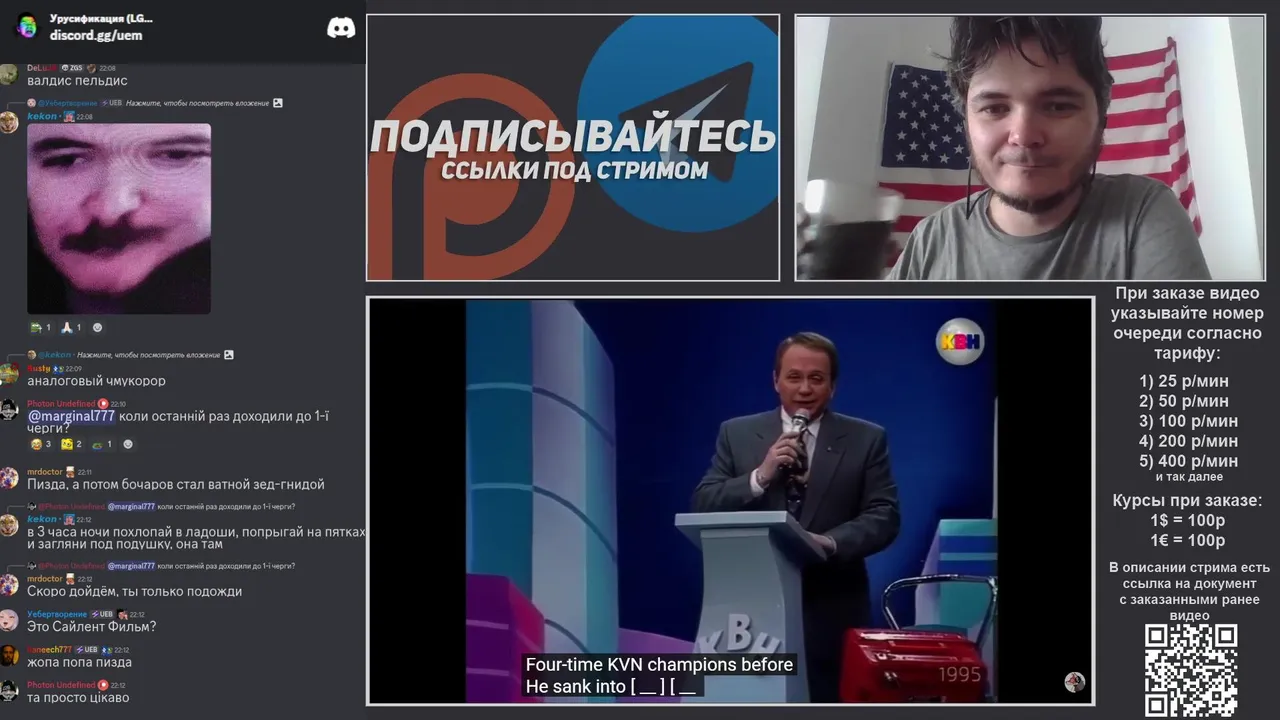Add a reaction to the @marginal777 message
The image size is (1280, 720).
coord(127,444)
